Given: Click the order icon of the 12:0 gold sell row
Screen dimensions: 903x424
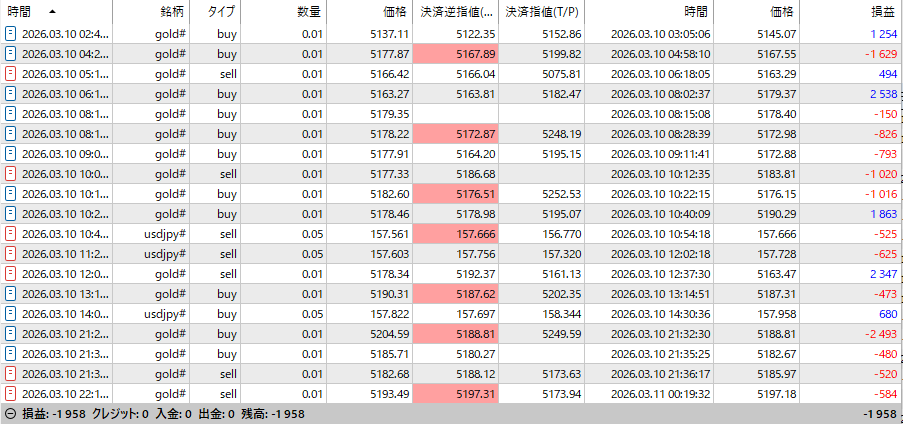Looking at the screenshot, I should point(11,274).
